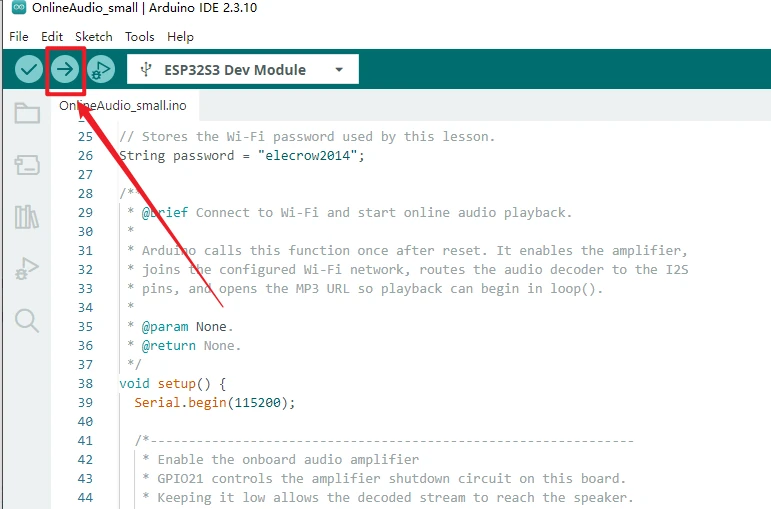Open the Help menu
The image size is (771, 509).
180,37
